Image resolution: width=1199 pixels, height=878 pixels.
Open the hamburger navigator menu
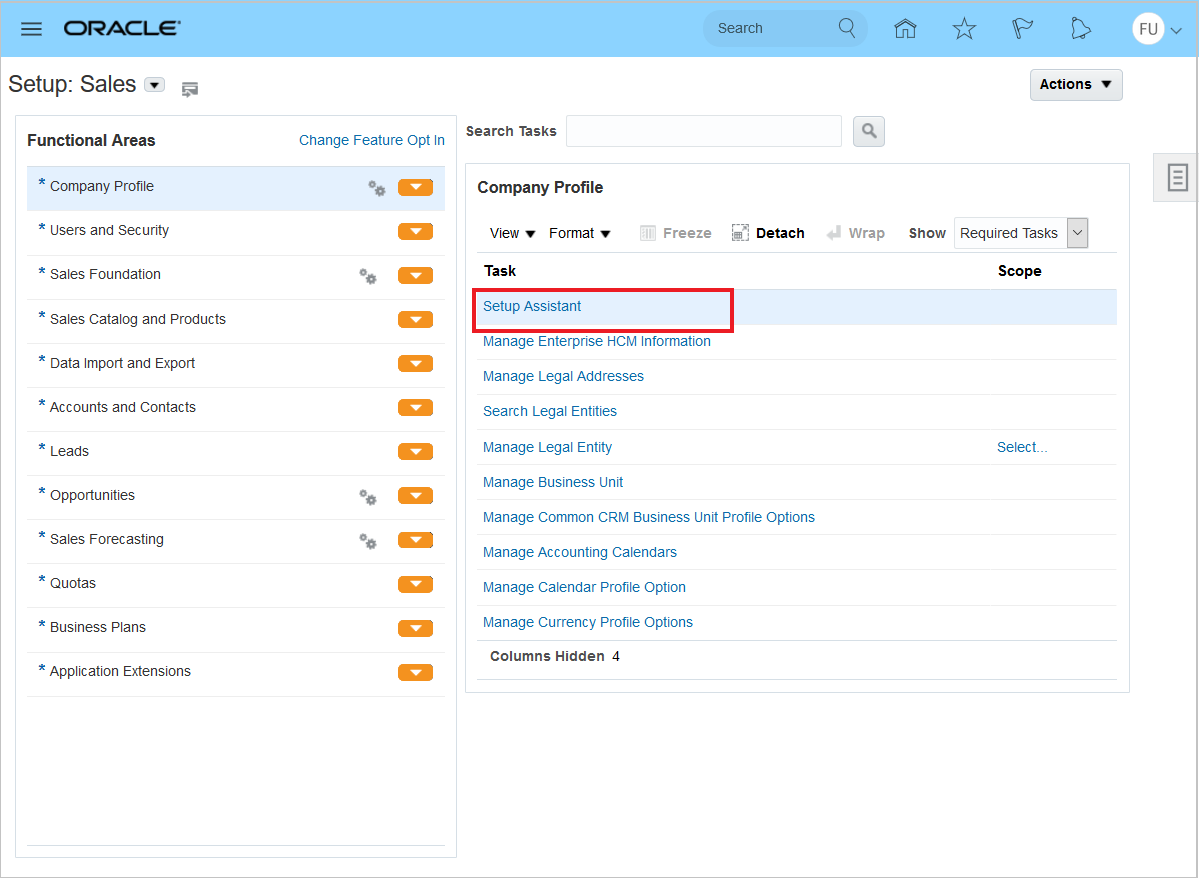[31, 29]
